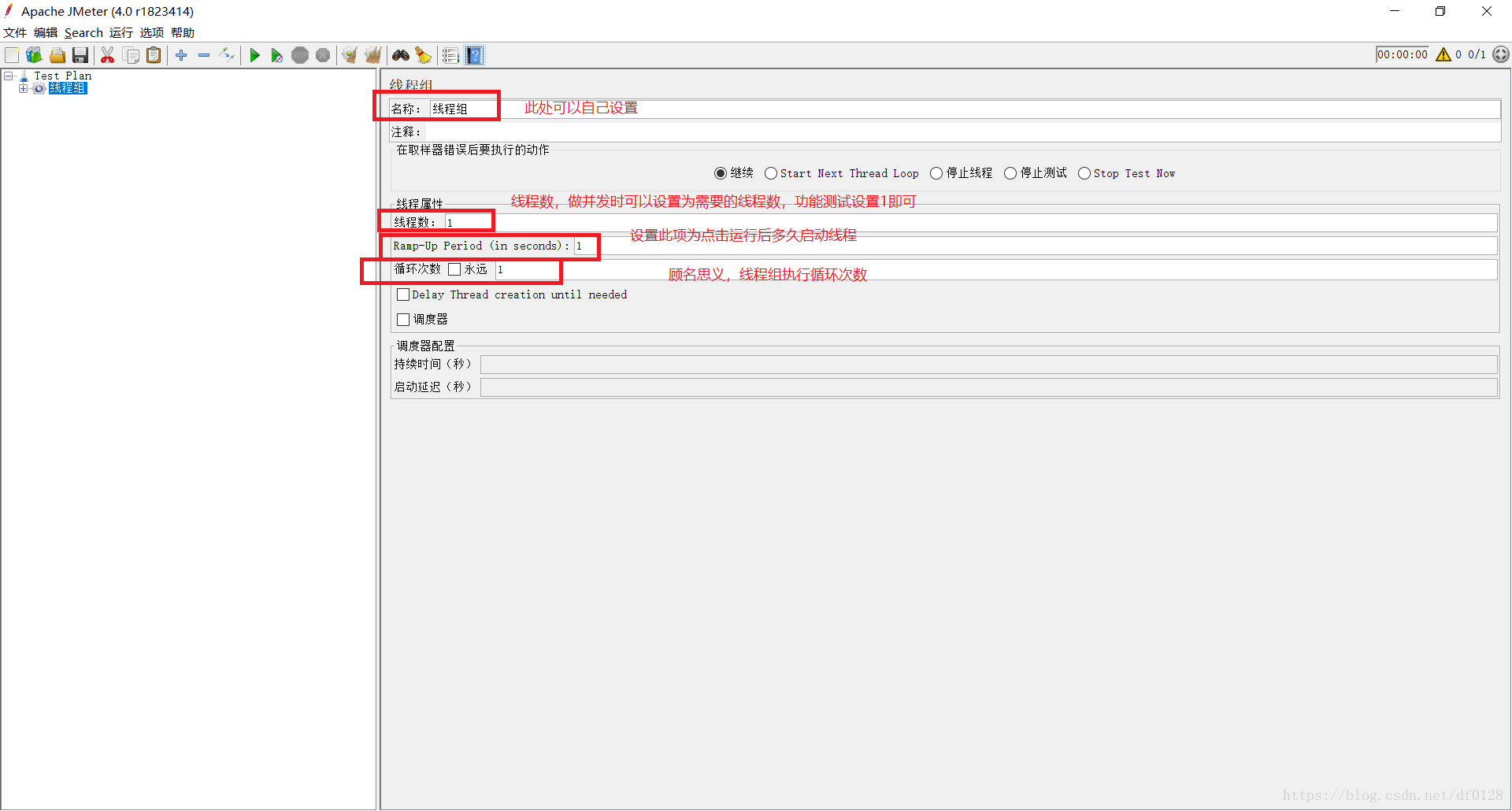The height and width of the screenshot is (811, 1512).
Task: Open the 选项 menu
Action: pyautogui.click(x=152, y=33)
